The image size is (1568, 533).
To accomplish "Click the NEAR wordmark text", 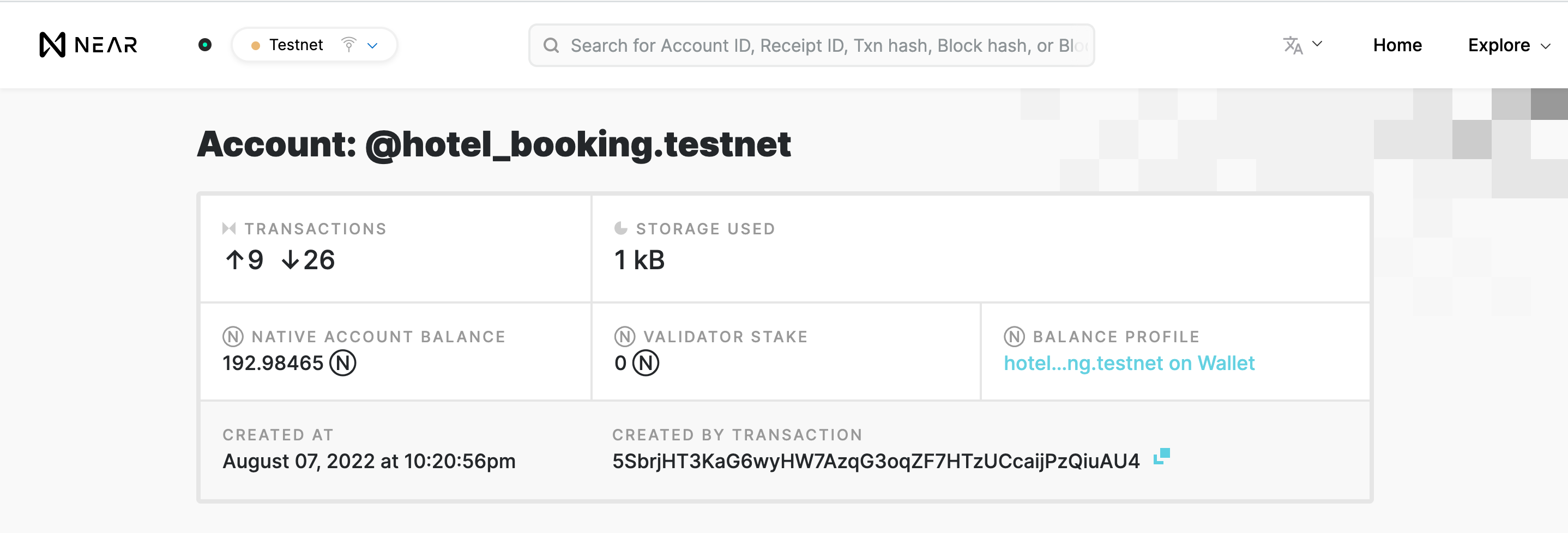I will (x=106, y=45).
